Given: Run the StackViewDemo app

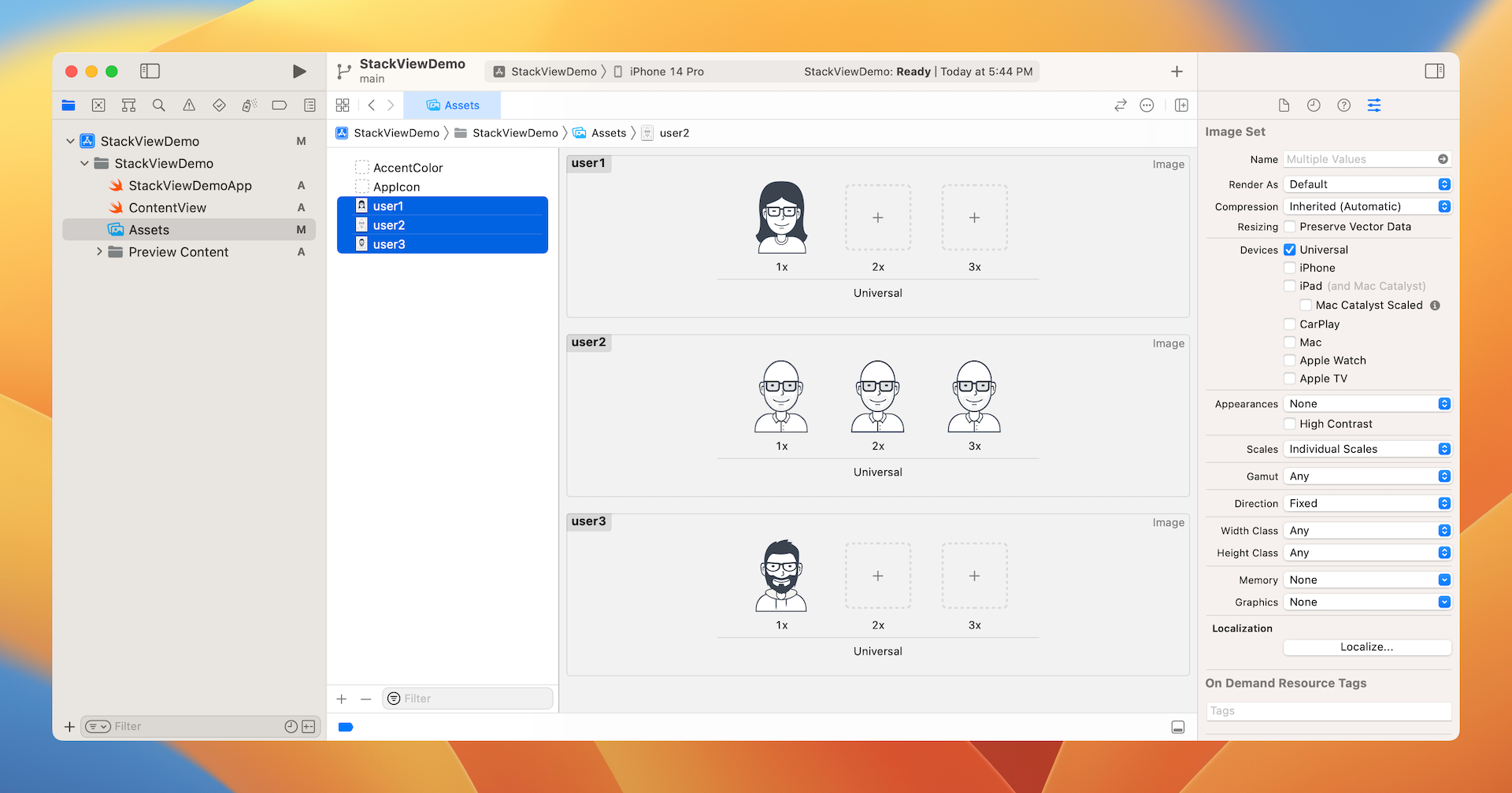Looking at the screenshot, I should [298, 71].
